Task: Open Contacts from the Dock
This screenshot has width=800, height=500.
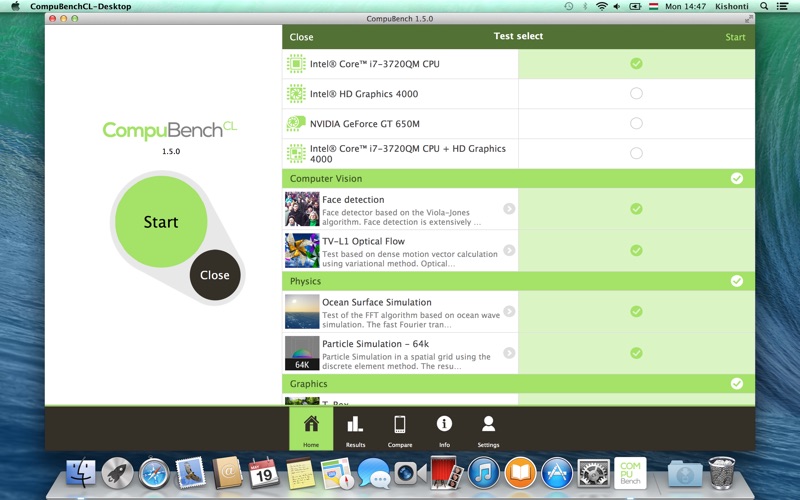Action: tap(227, 472)
